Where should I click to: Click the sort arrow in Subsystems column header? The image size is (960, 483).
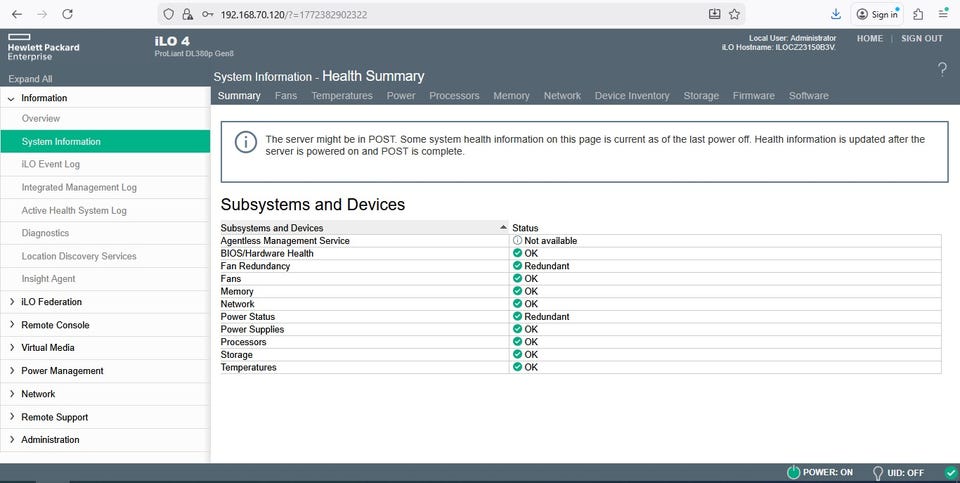(502, 228)
